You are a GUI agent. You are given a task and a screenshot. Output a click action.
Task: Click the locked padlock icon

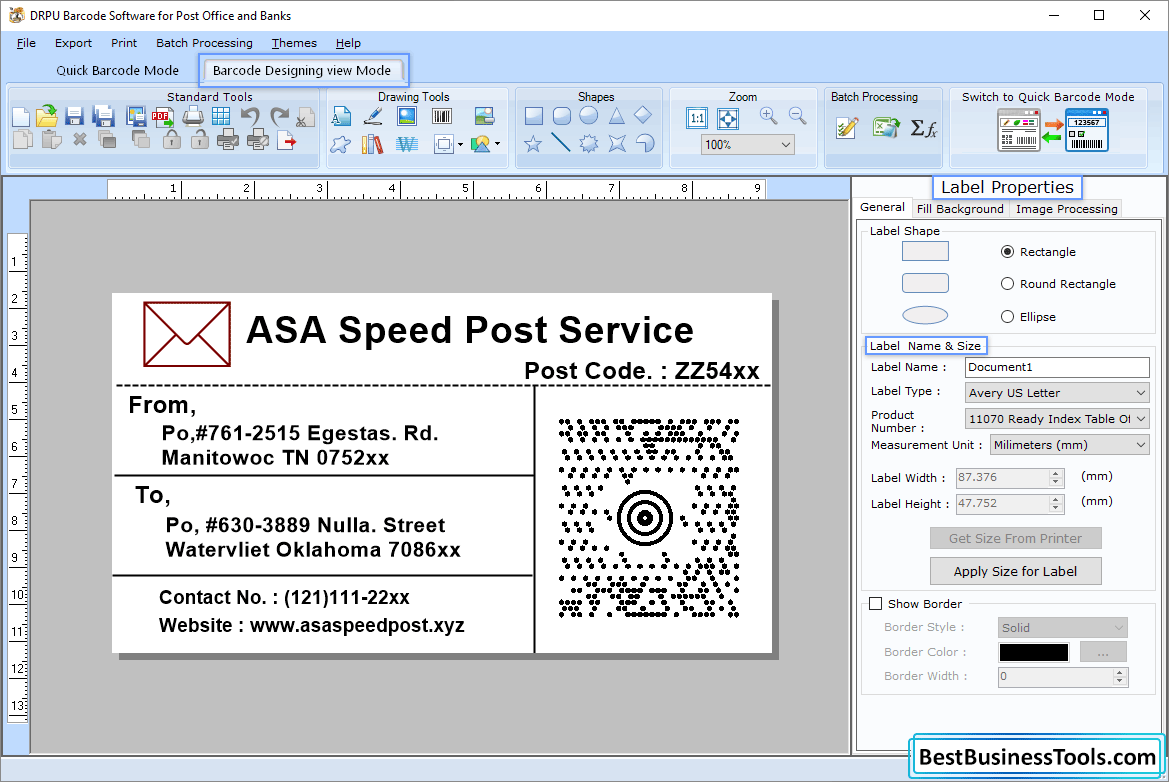tap(172, 140)
